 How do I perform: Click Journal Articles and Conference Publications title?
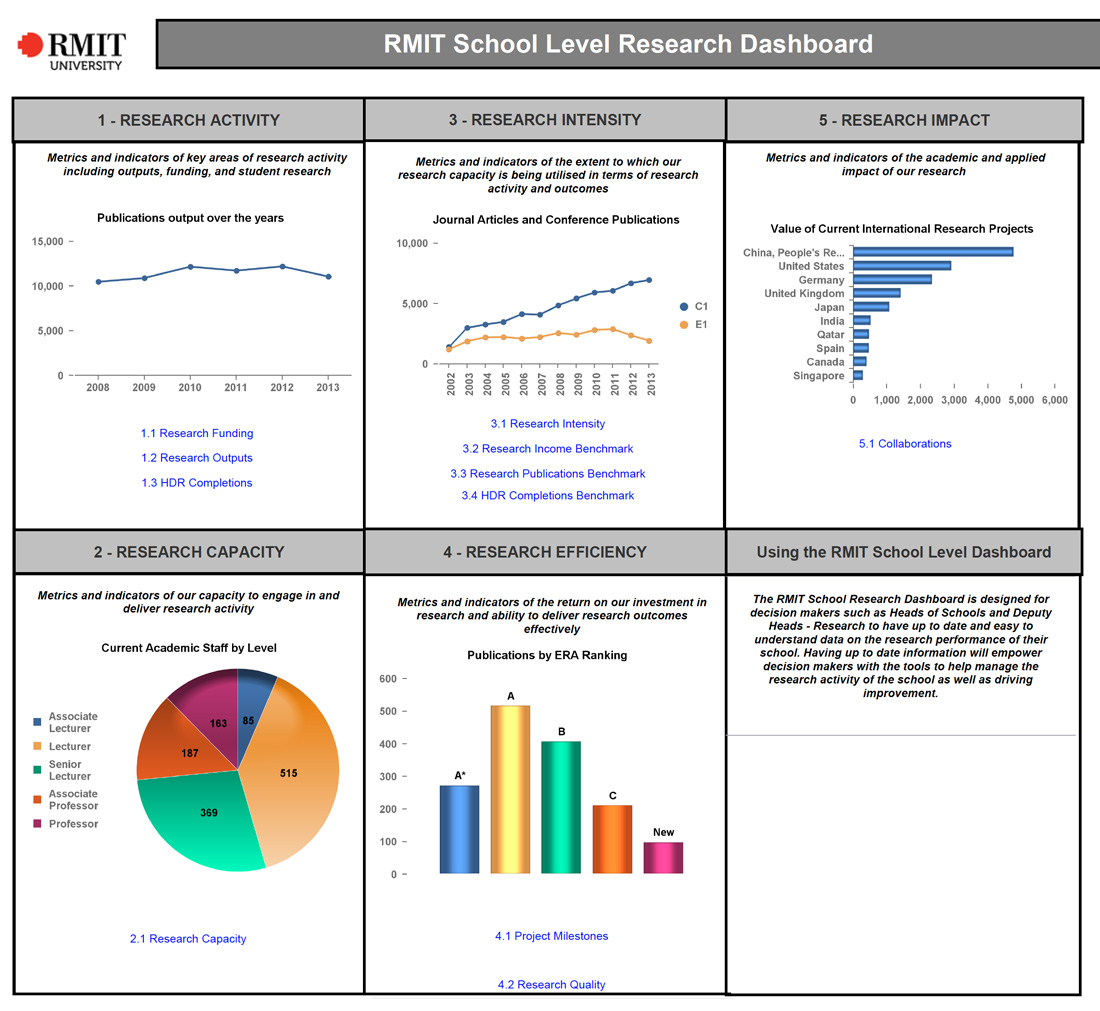pyautogui.click(x=556, y=220)
